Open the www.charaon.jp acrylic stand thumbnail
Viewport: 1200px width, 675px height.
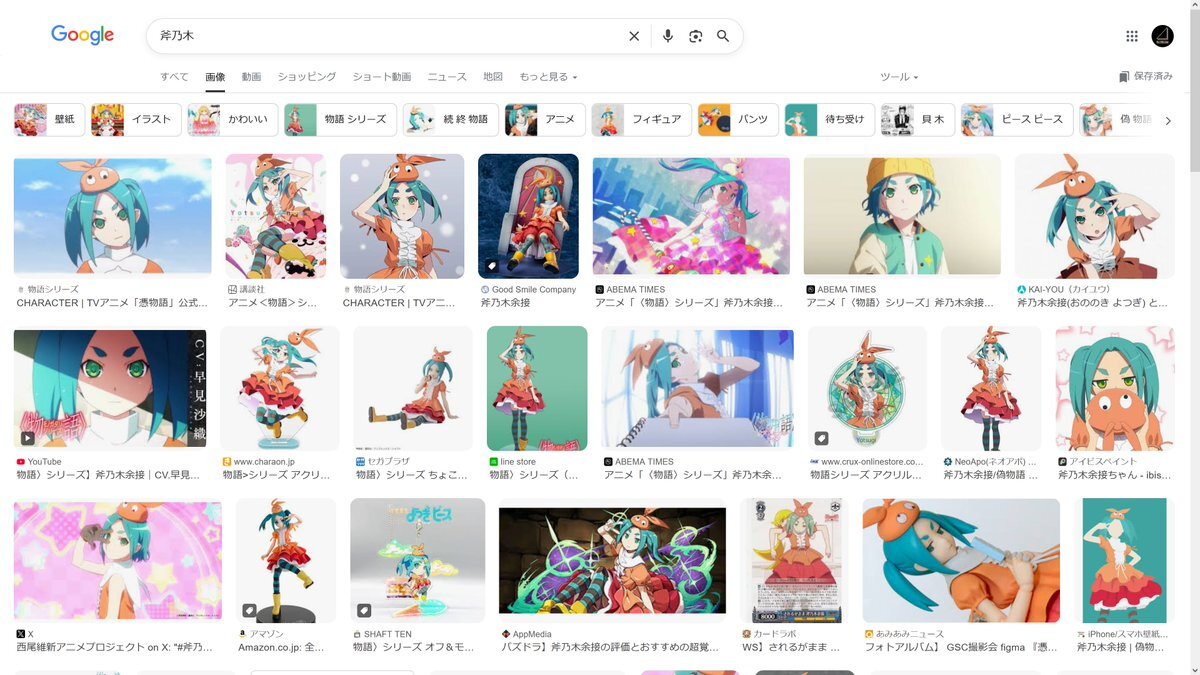[x=280, y=388]
